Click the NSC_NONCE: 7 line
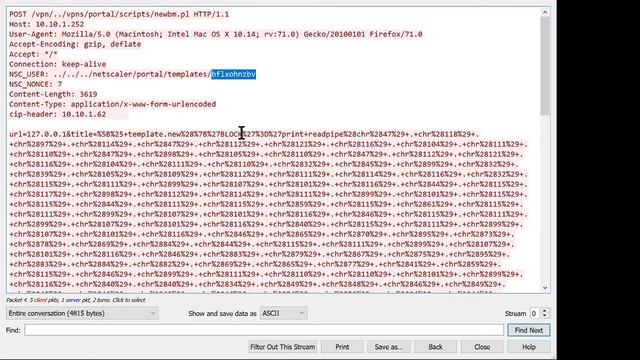This screenshot has width=640, height=360. pyautogui.click(x=36, y=84)
